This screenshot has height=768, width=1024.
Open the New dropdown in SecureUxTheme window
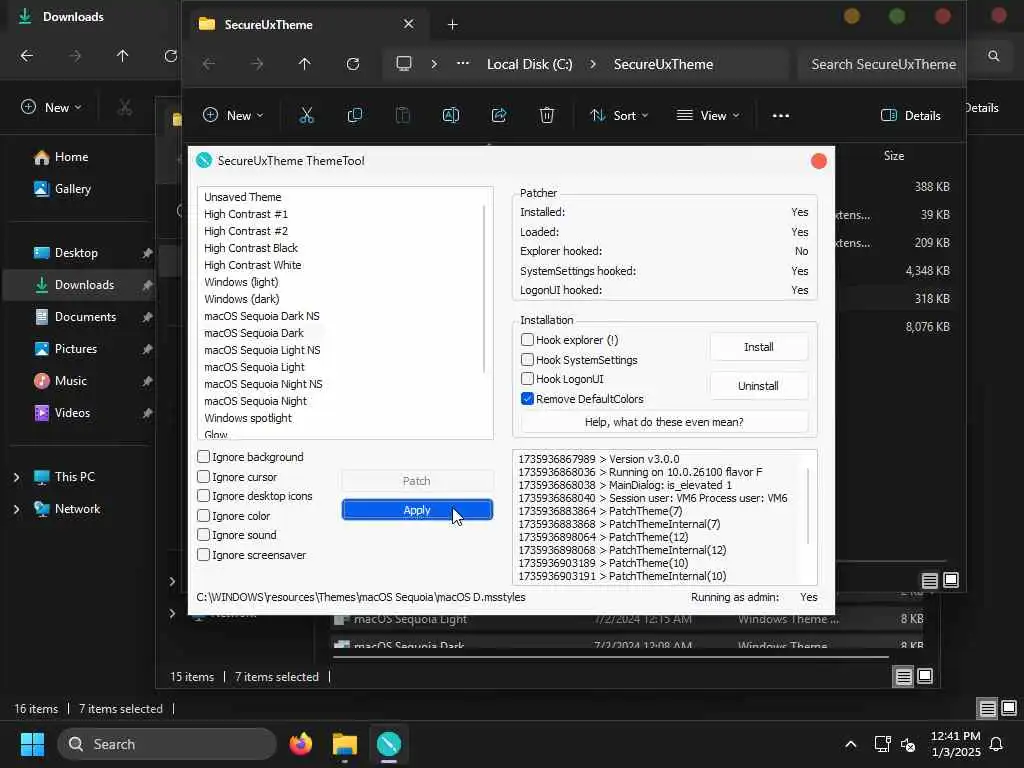[233, 116]
